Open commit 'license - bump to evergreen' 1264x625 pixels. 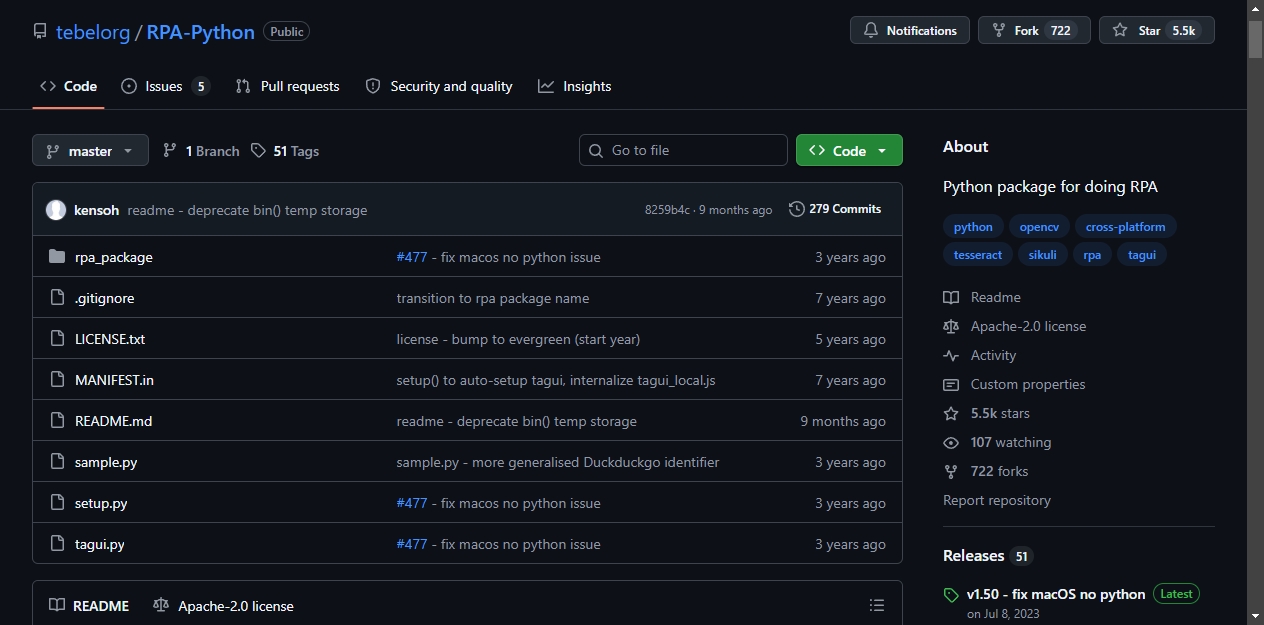pos(518,339)
